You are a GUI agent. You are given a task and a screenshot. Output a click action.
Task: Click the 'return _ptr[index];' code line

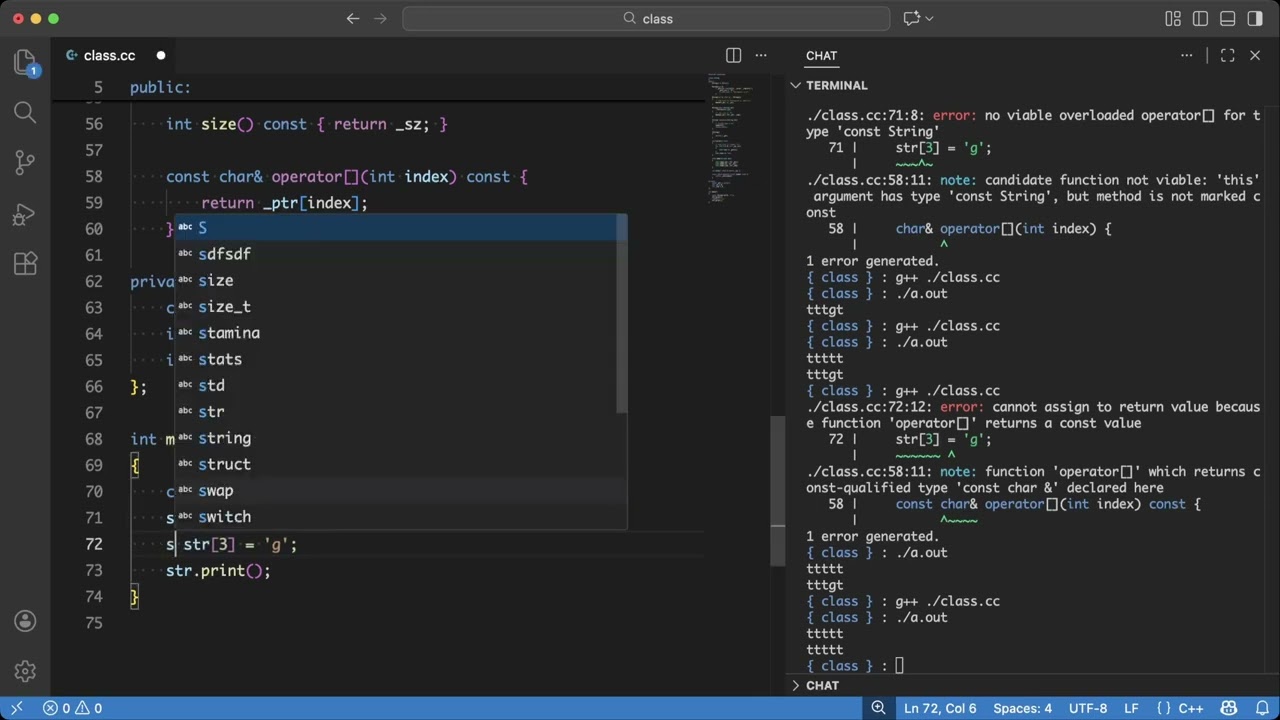(x=285, y=203)
